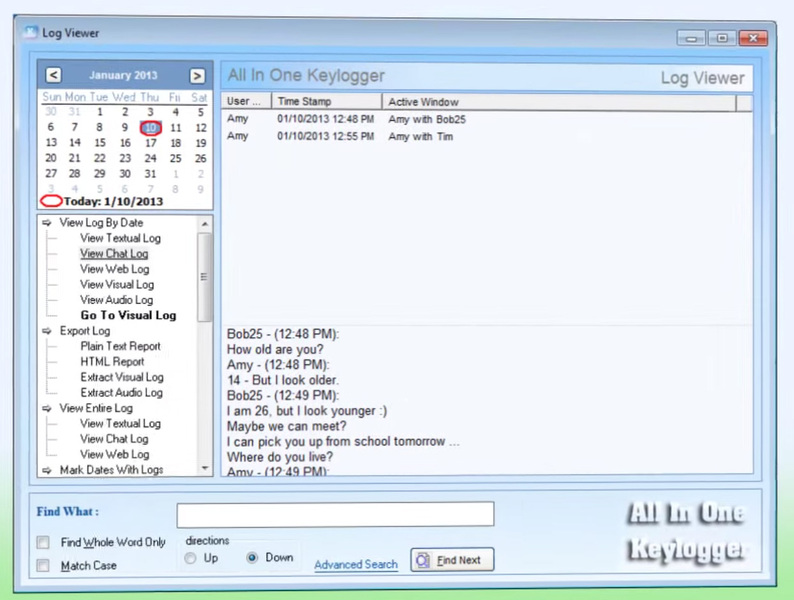Click chat line 'Maybe we can meet?'
794x600 pixels.
pyautogui.click(x=287, y=426)
